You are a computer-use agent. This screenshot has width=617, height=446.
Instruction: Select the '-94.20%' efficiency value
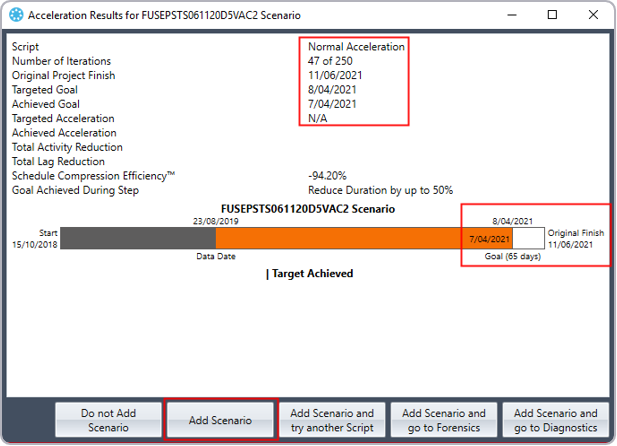coord(327,176)
